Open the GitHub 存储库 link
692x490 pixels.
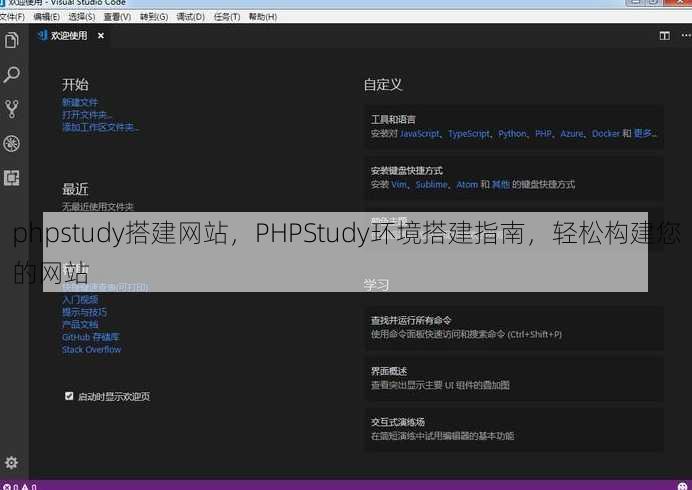(x=91, y=337)
